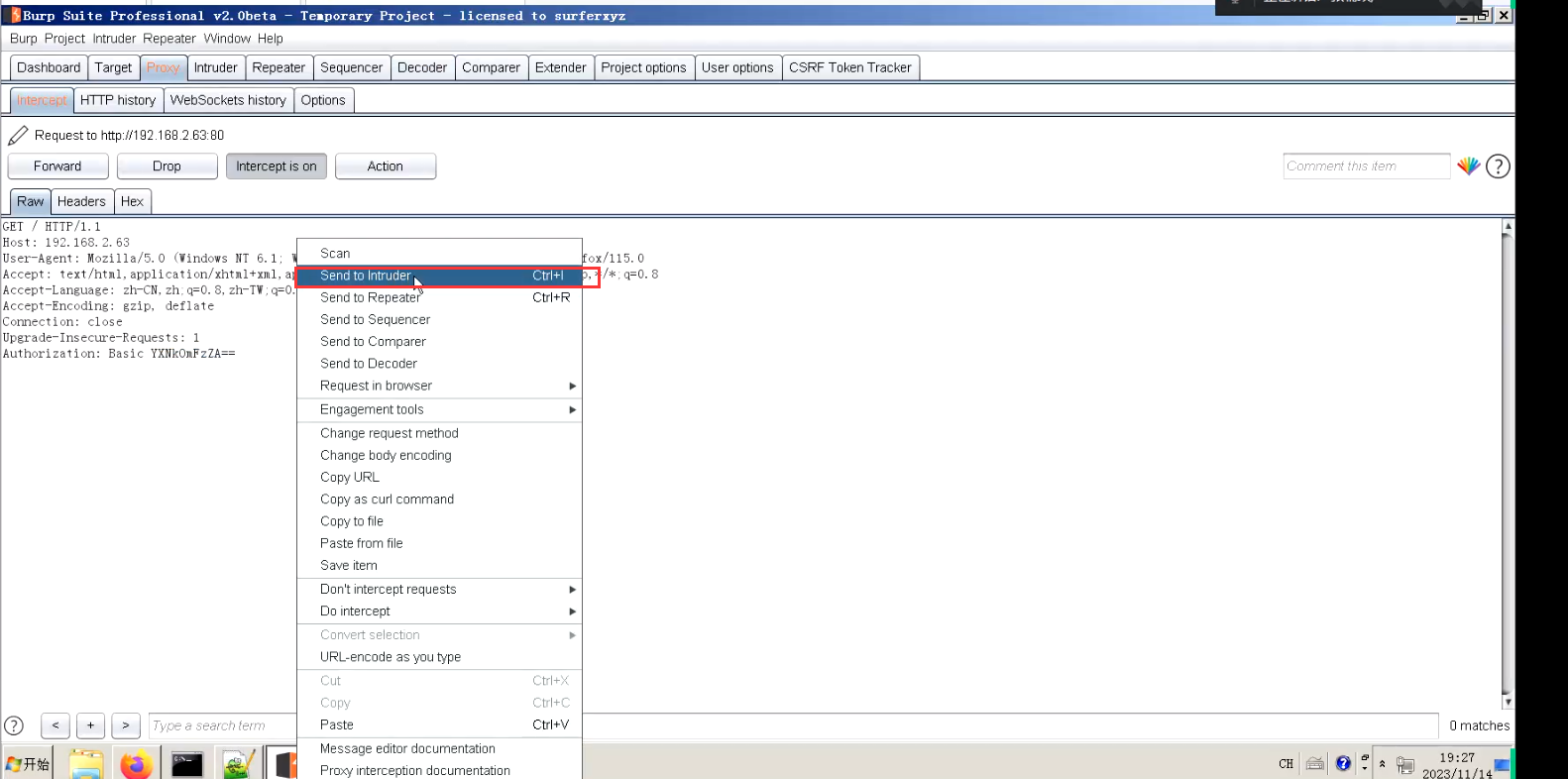Expand Don't intercept requests submenu

coord(439,589)
